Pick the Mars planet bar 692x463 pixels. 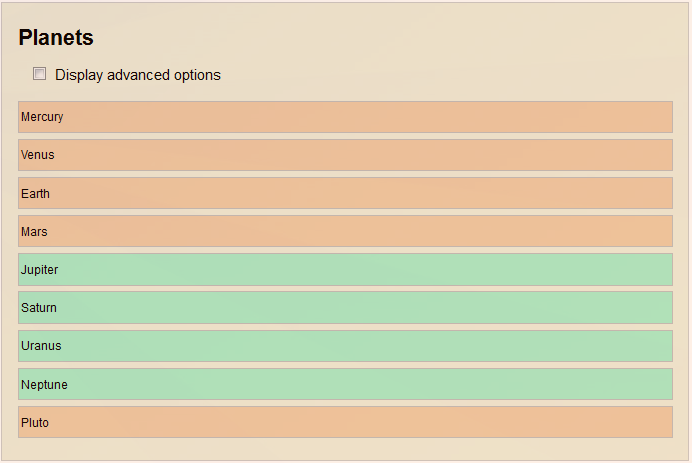pyautogui.click(x=345, y=231)
